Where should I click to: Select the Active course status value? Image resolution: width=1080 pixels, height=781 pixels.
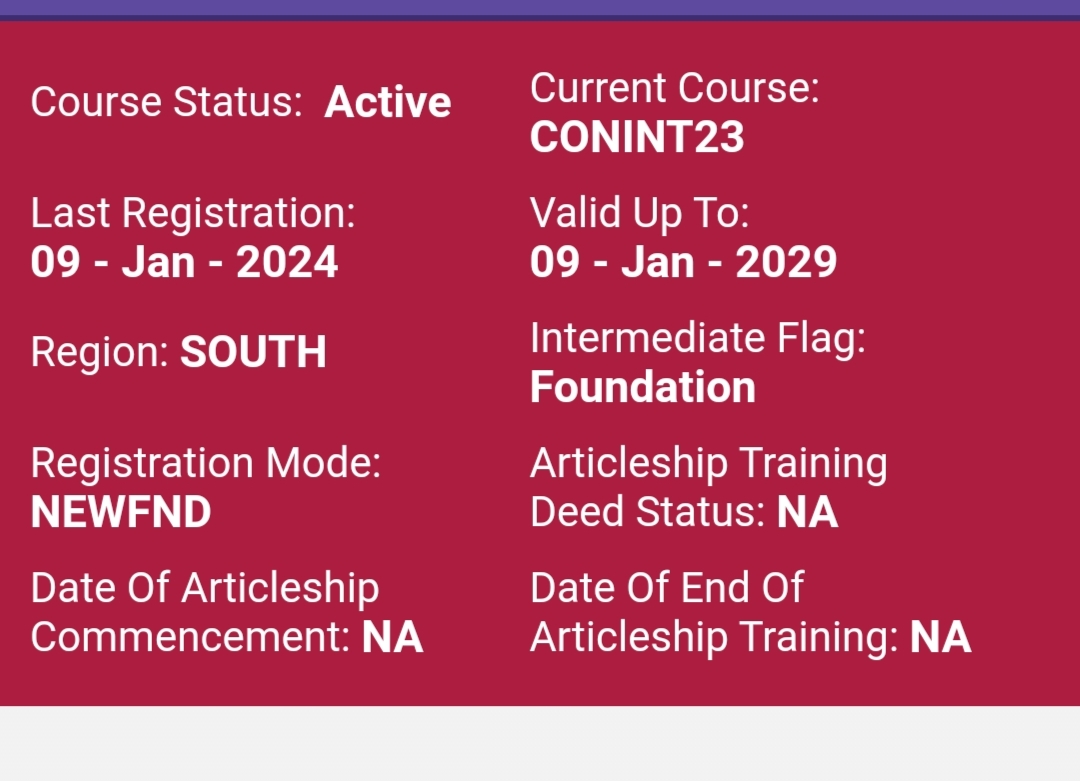(x=388, y=102)
